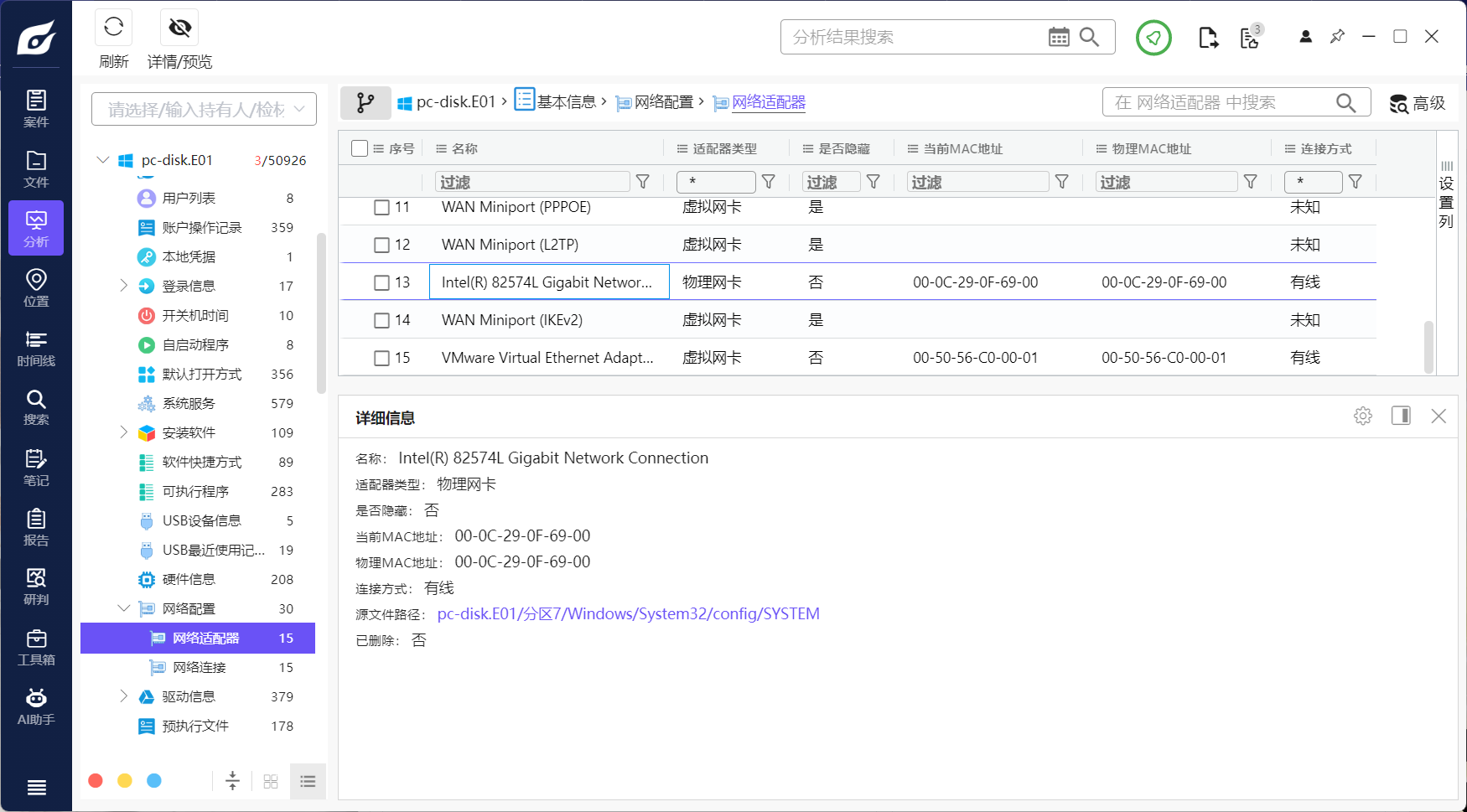Image resolution: width=1467 pixels, height=812 pixels.
Task: Click the user account icon
Action: click(x=1305, y=37)
